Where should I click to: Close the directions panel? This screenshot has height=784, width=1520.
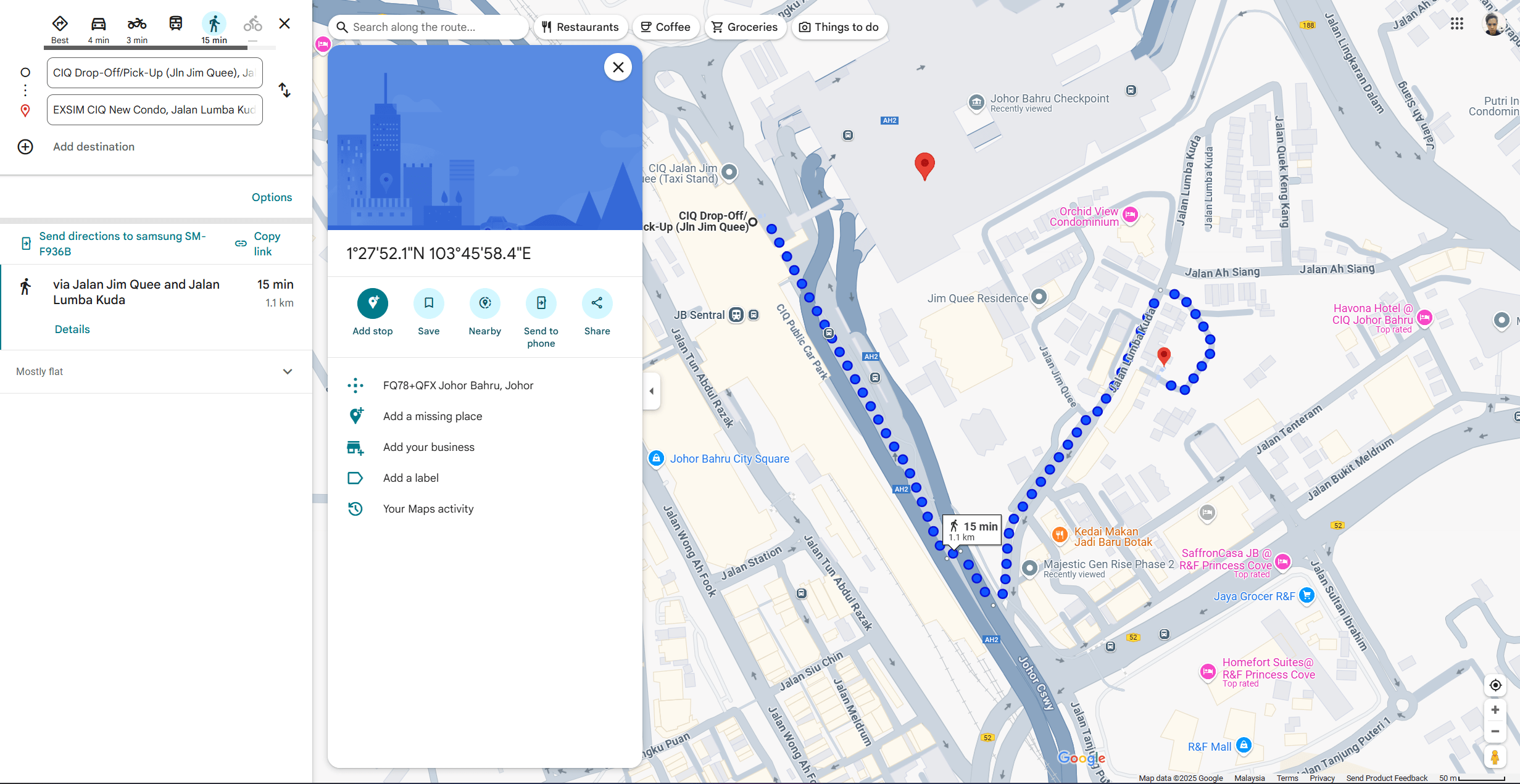[x=284, y=23]
